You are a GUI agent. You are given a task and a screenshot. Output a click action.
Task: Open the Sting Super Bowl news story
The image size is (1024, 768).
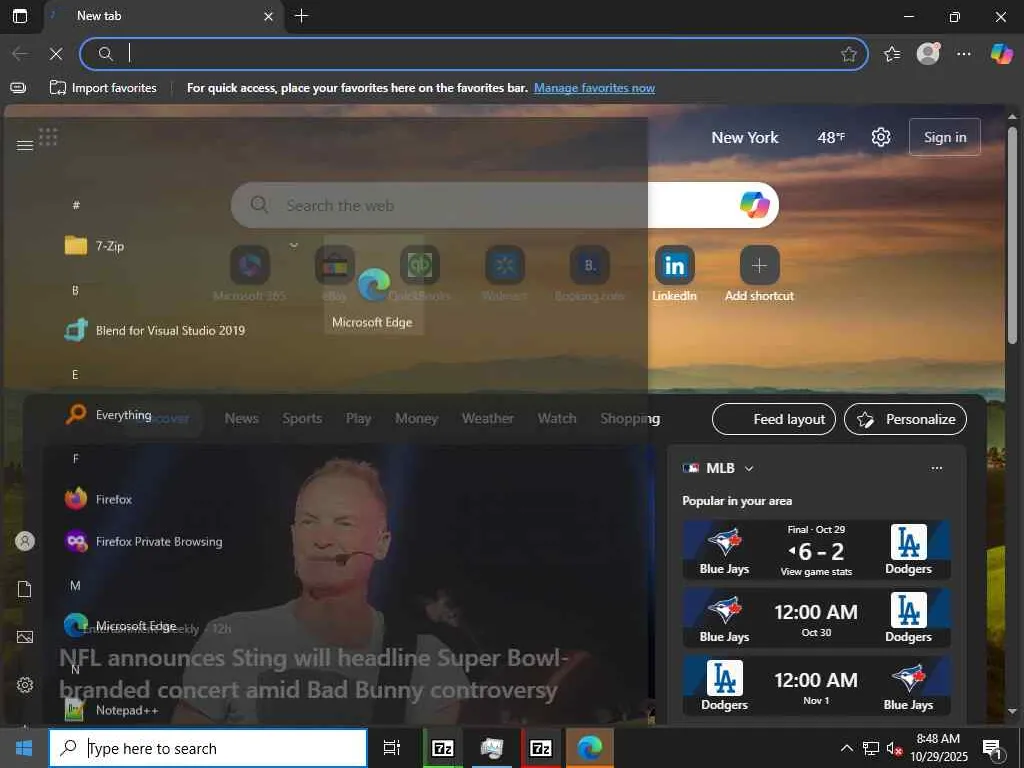[313, 674]
